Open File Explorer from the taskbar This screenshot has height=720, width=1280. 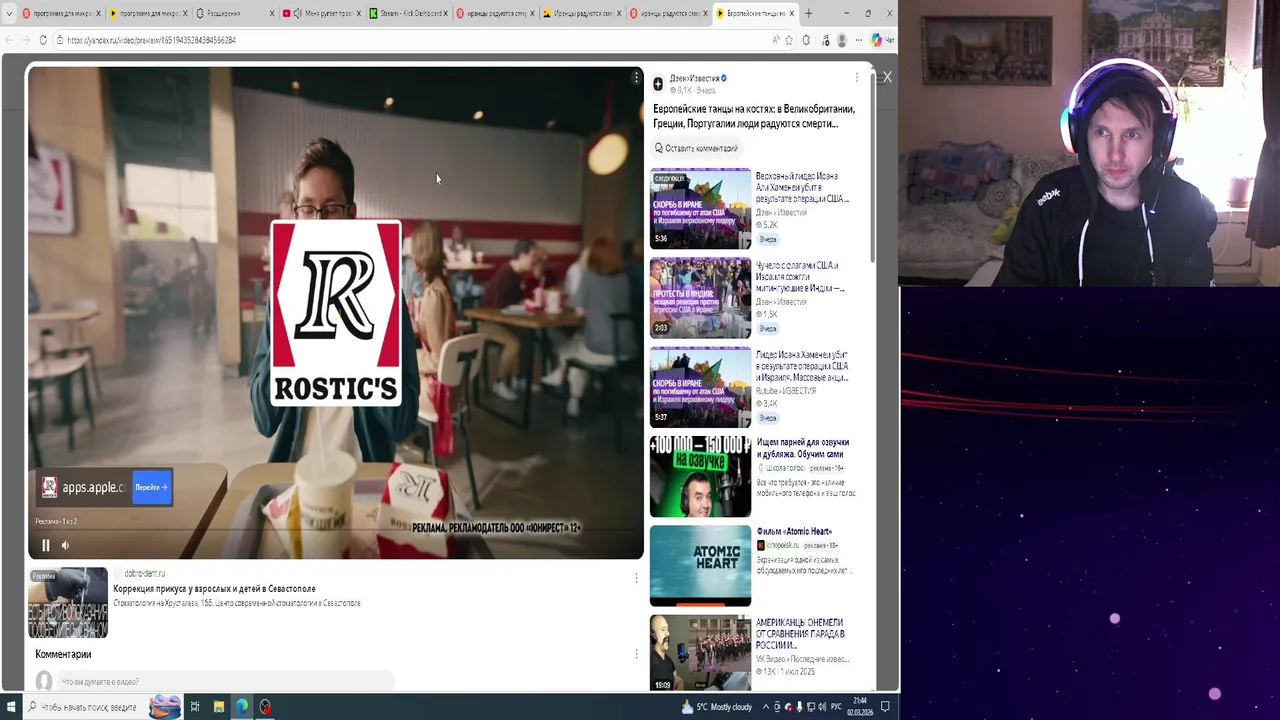click(x=218, y=707)
